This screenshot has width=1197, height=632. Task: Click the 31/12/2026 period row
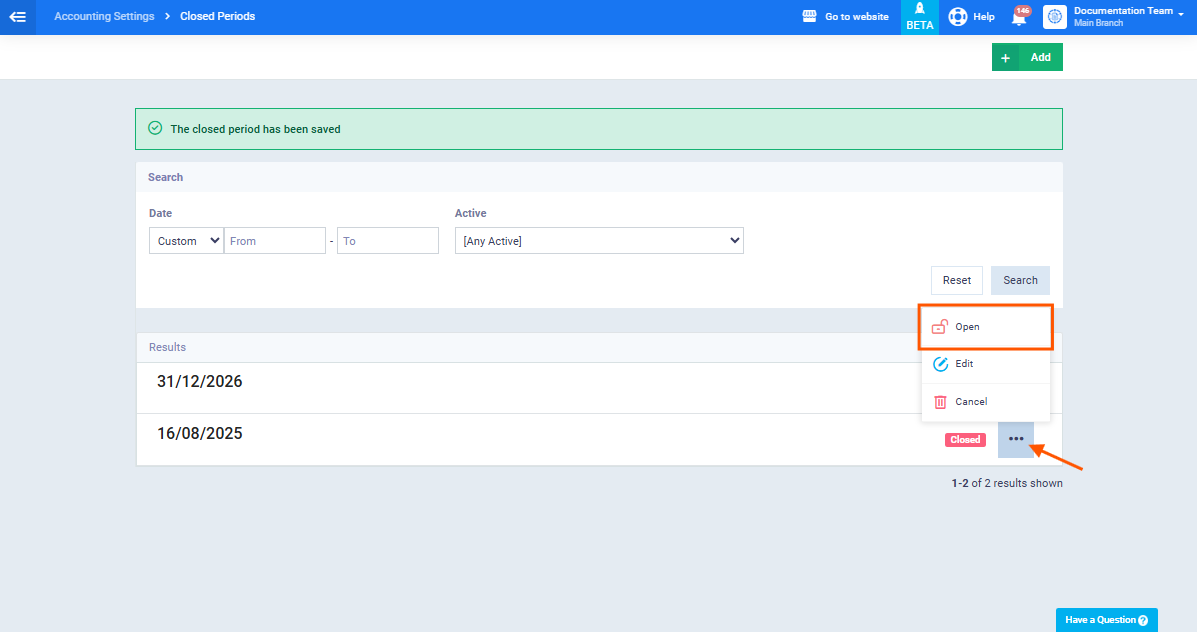tap(599, 388)
